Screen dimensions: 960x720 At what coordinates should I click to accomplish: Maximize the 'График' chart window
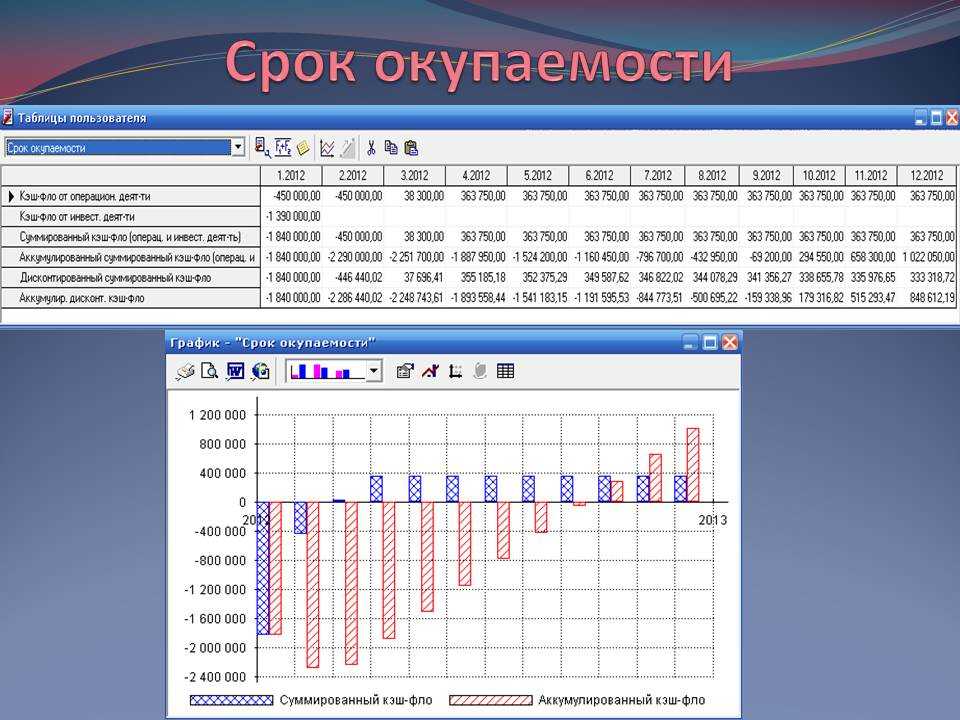click(x=710, y=342)
